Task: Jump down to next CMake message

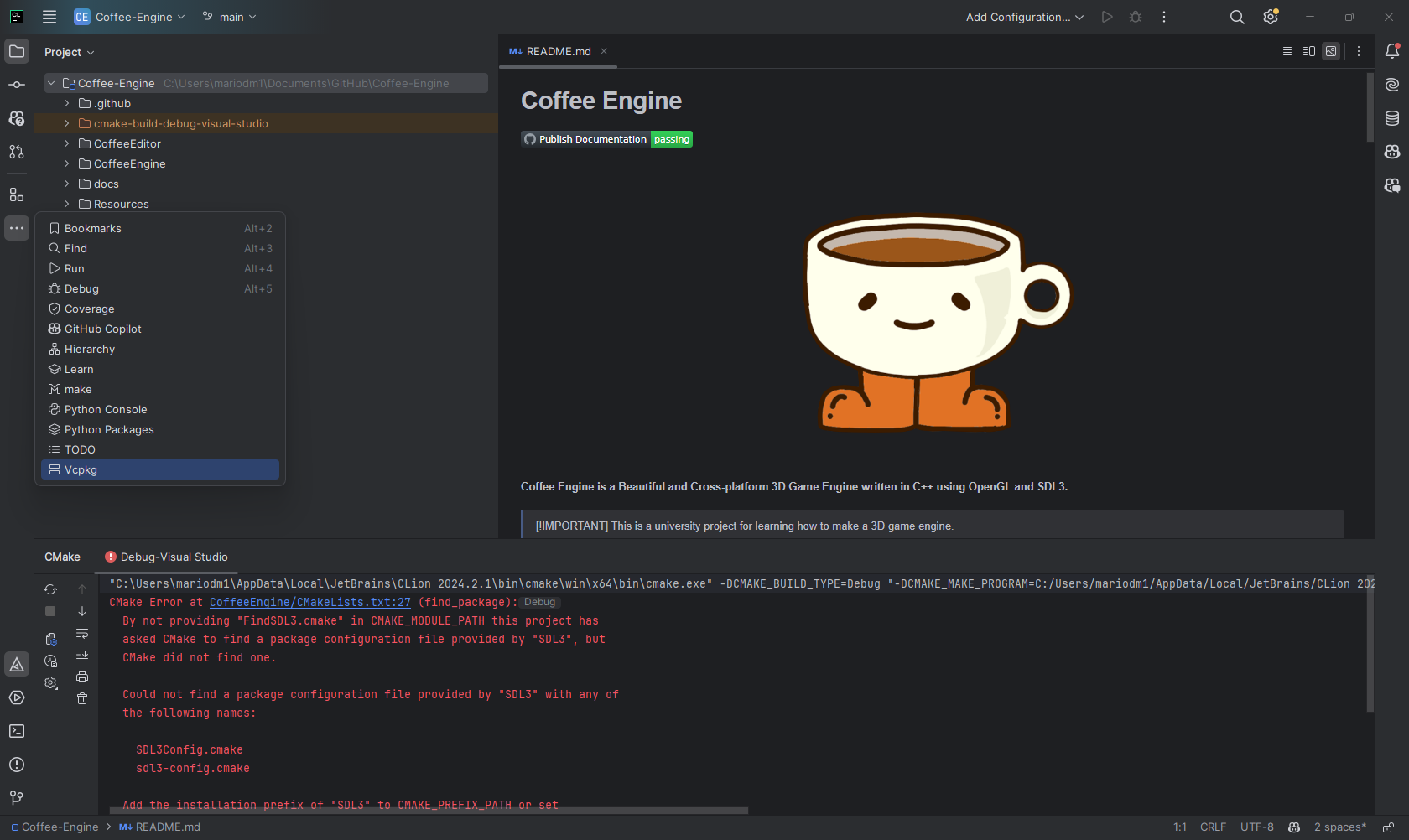Action: (82, 611)
